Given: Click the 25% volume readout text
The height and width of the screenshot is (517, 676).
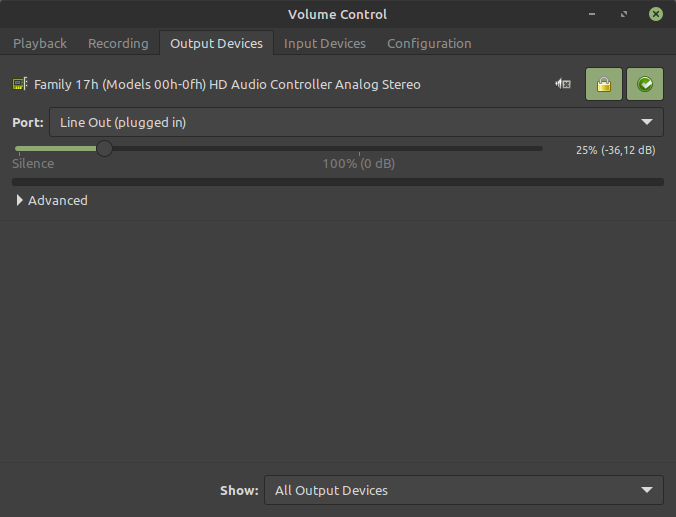Looking at the screenshot, I should (615, 150).
